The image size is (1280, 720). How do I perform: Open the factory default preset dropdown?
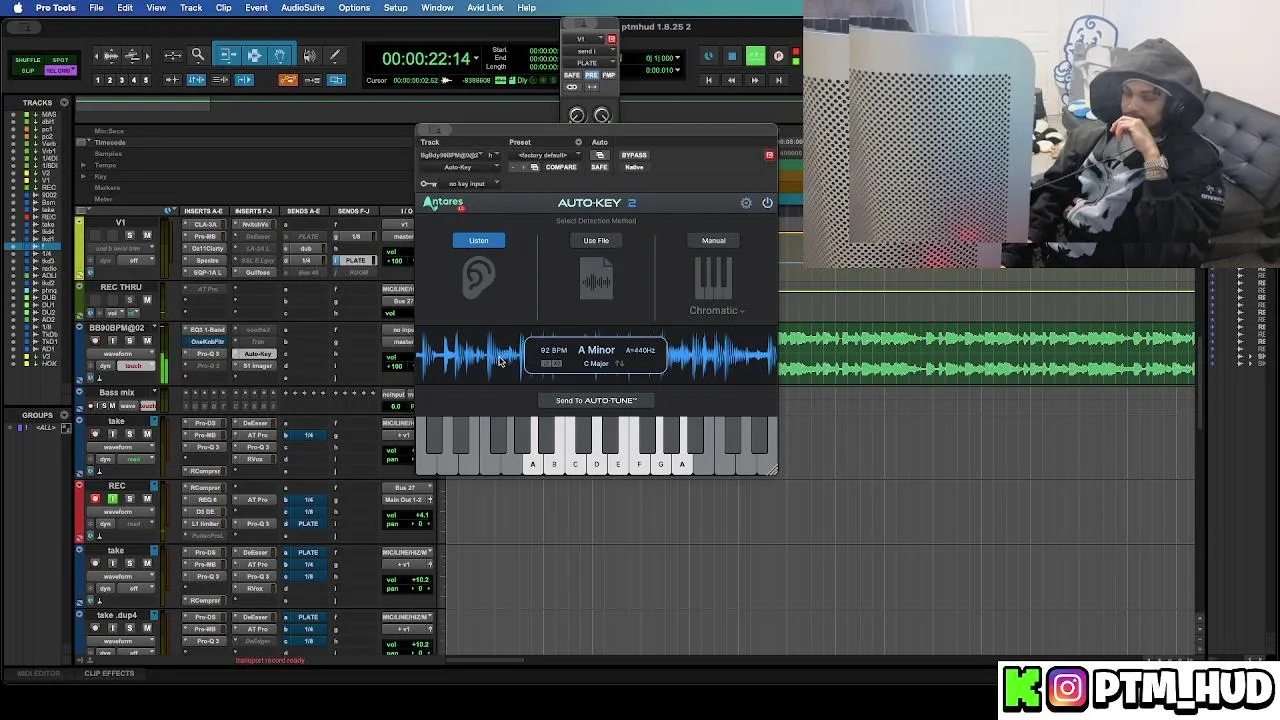tap(546, 155)
